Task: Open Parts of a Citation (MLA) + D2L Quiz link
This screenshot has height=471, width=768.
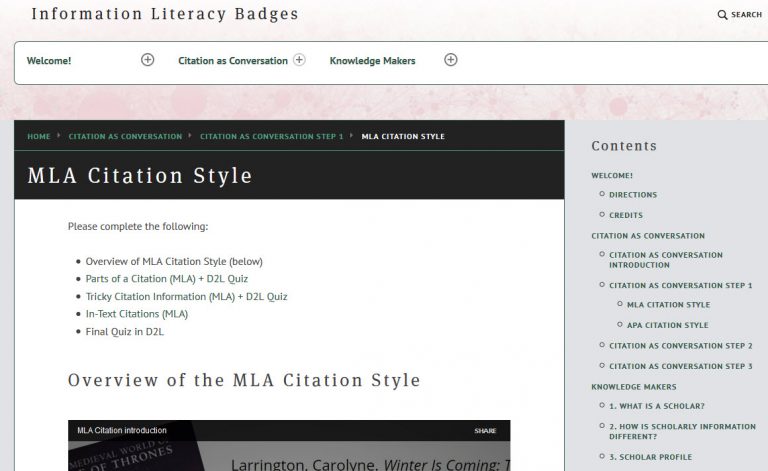Action: [167, 279]
